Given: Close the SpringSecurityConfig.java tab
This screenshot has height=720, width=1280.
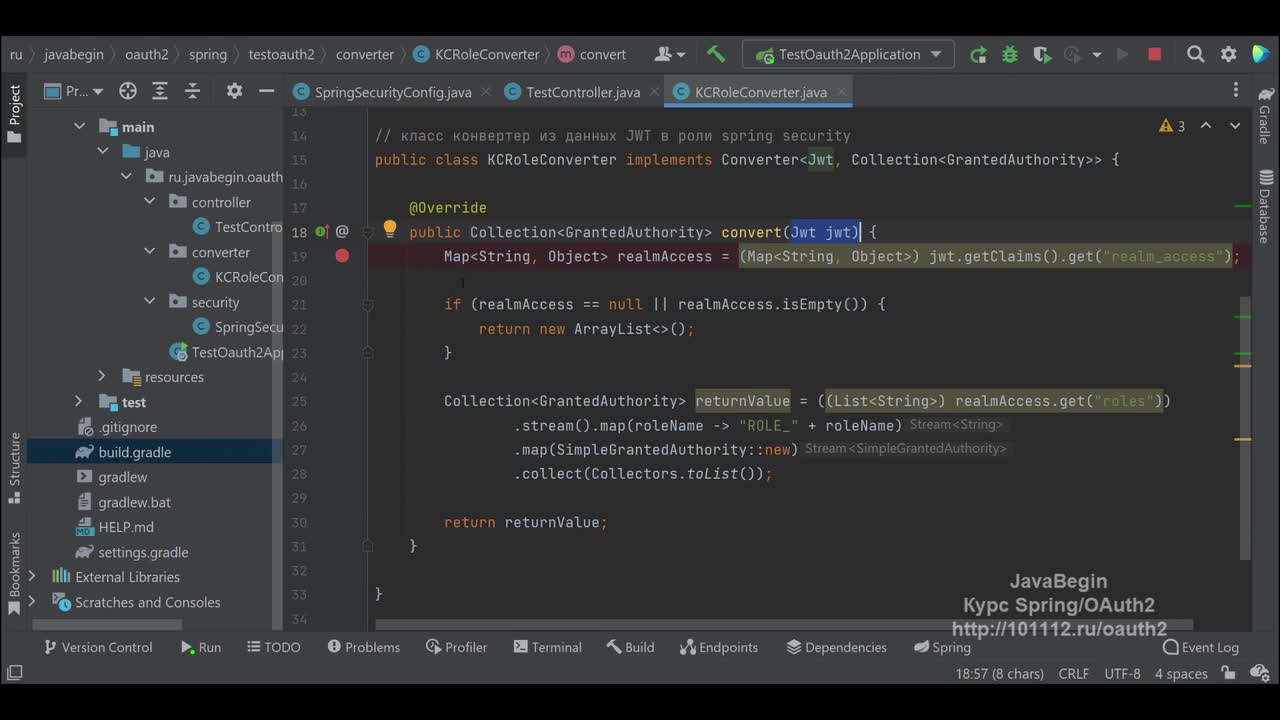Looking at the screenshot, I should 486,92.
